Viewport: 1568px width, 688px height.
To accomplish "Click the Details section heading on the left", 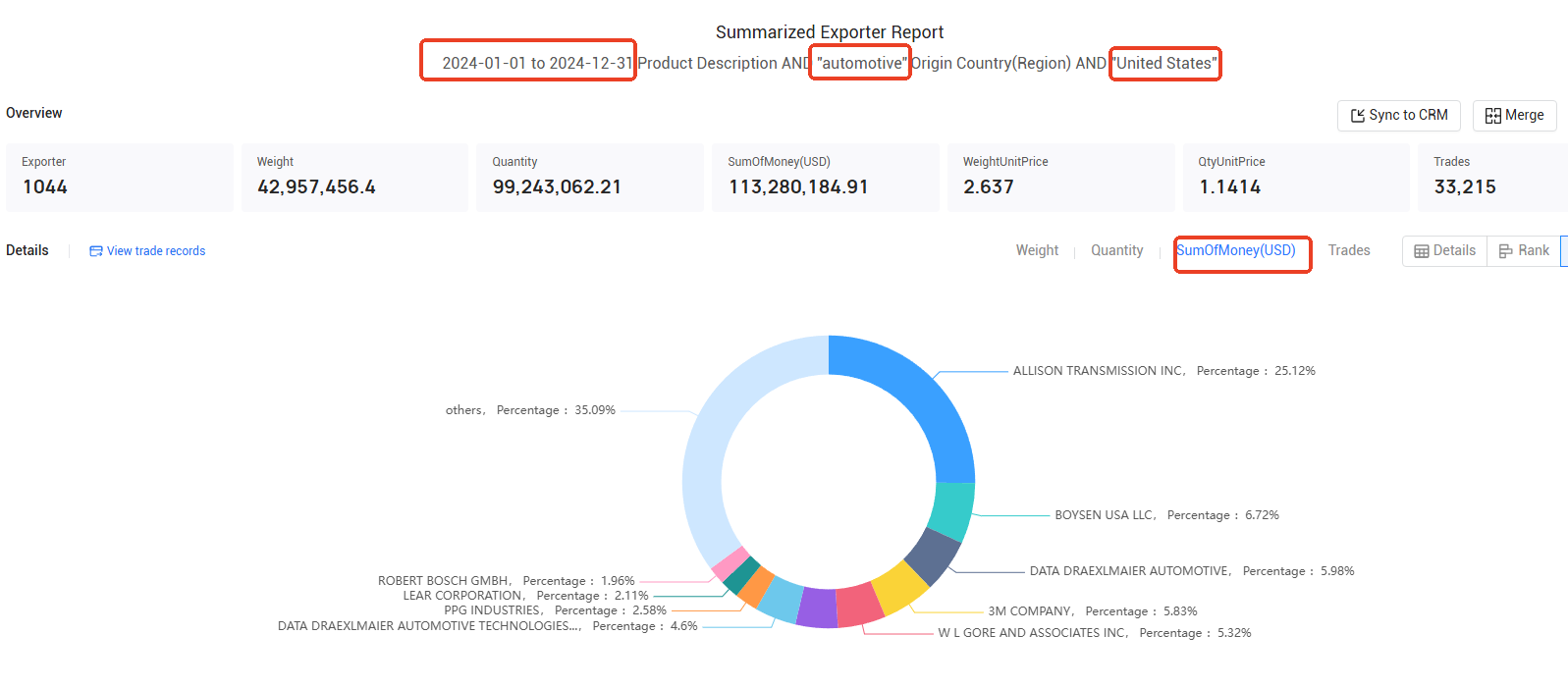I will (27, 250).
